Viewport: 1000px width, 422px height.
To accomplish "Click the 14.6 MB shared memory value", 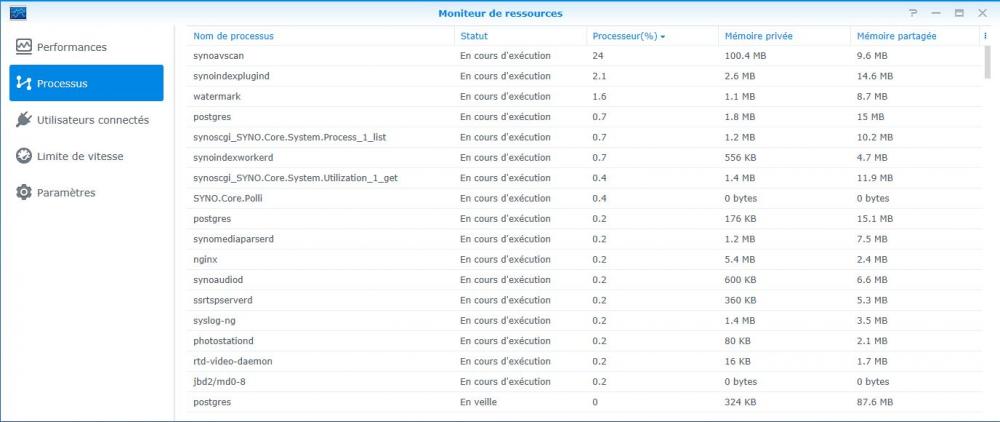I will (874, 76).
